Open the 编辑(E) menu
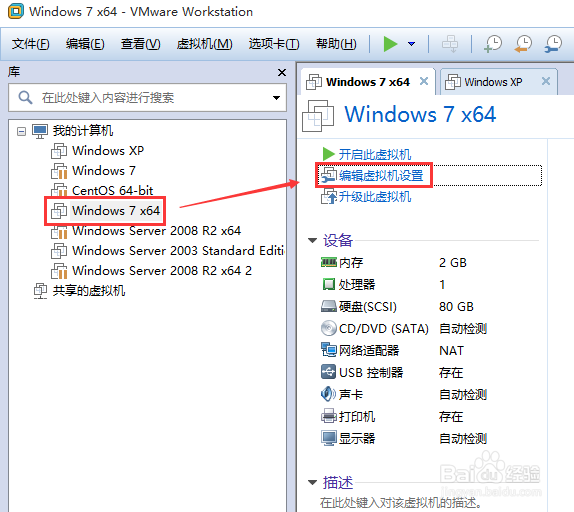 point(85,44)
